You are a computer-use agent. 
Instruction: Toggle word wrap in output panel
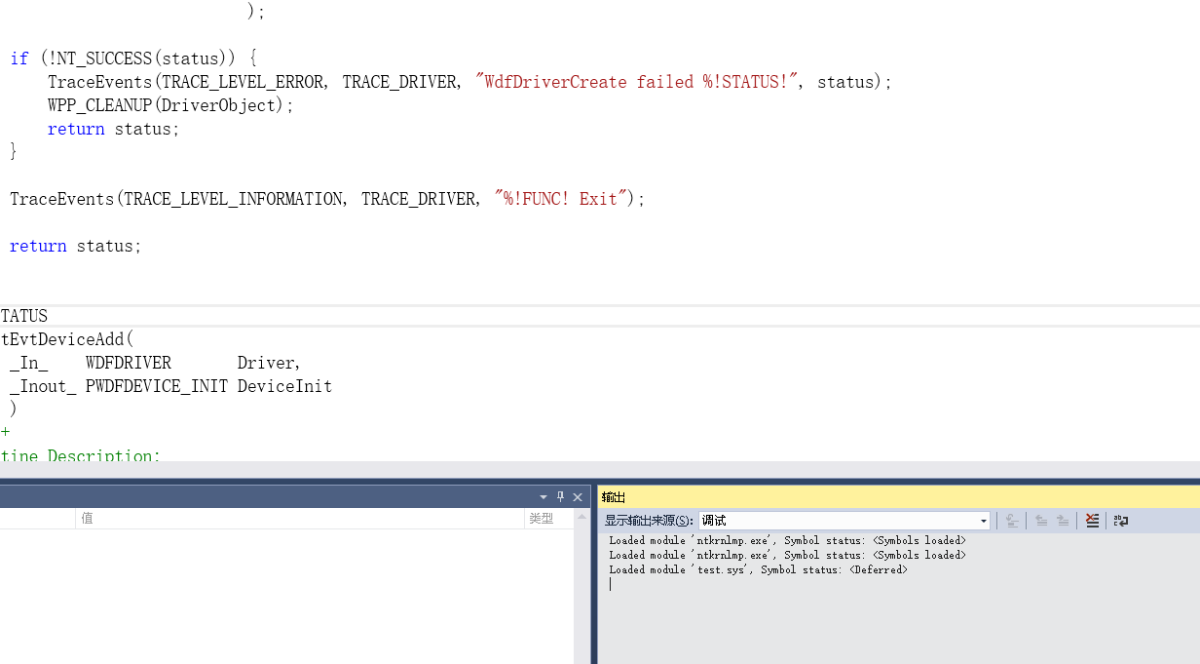tap(1120, 520)
